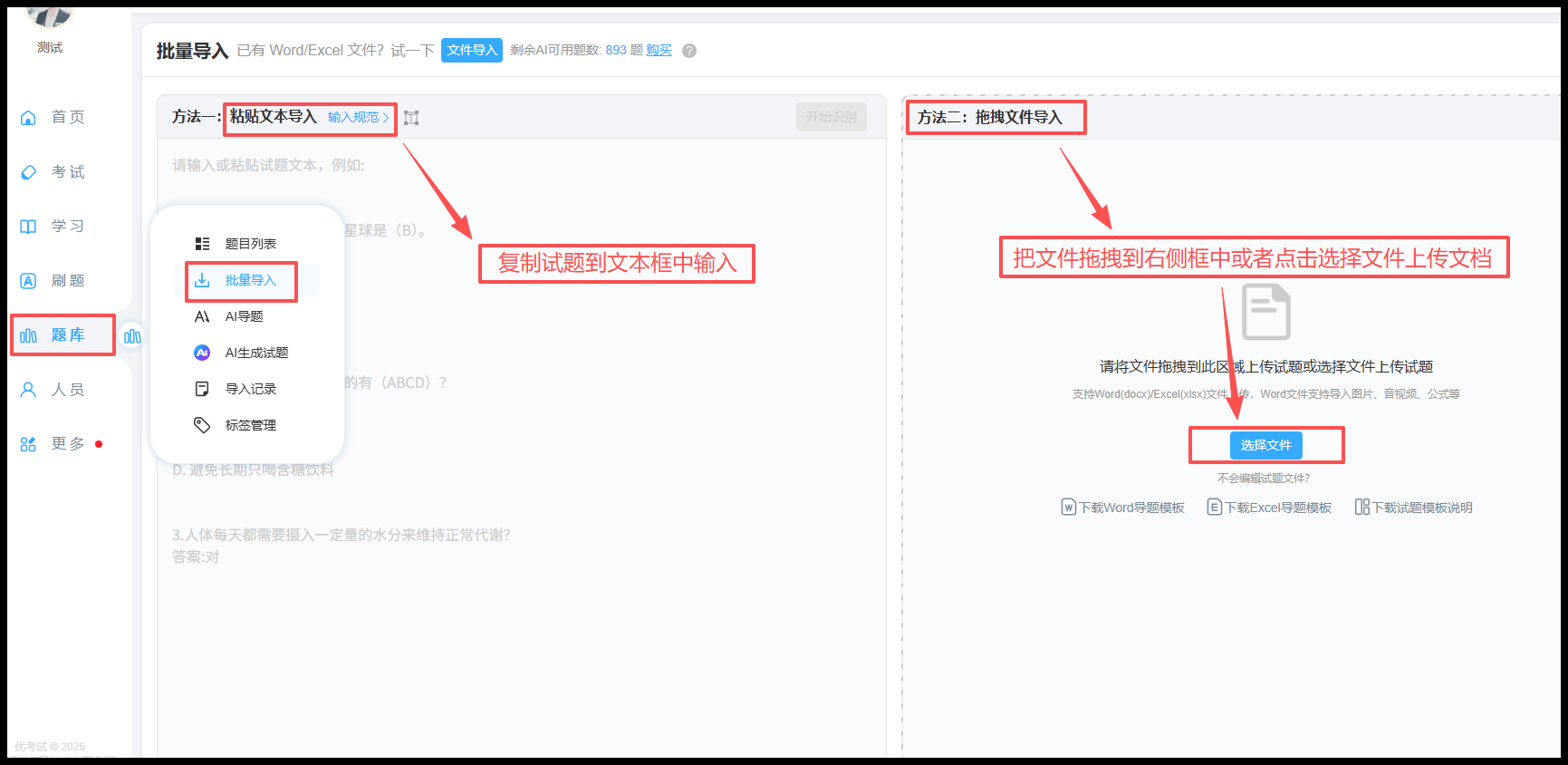Viewport: 1568px width, 765px height.
Task: Click the 选择文件 upload button
Action: pyautogui.click(x=1266, y=445)
